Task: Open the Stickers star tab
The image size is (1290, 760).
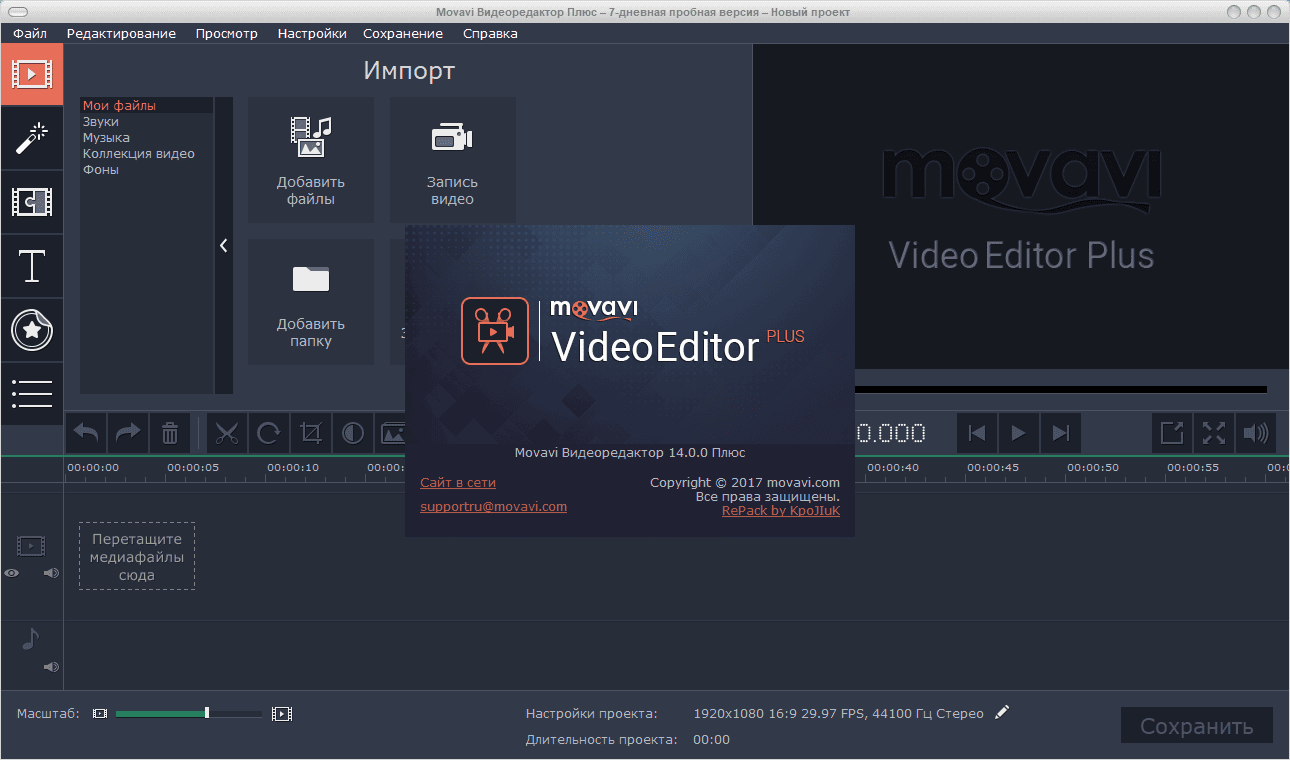Action: (32, 330)
